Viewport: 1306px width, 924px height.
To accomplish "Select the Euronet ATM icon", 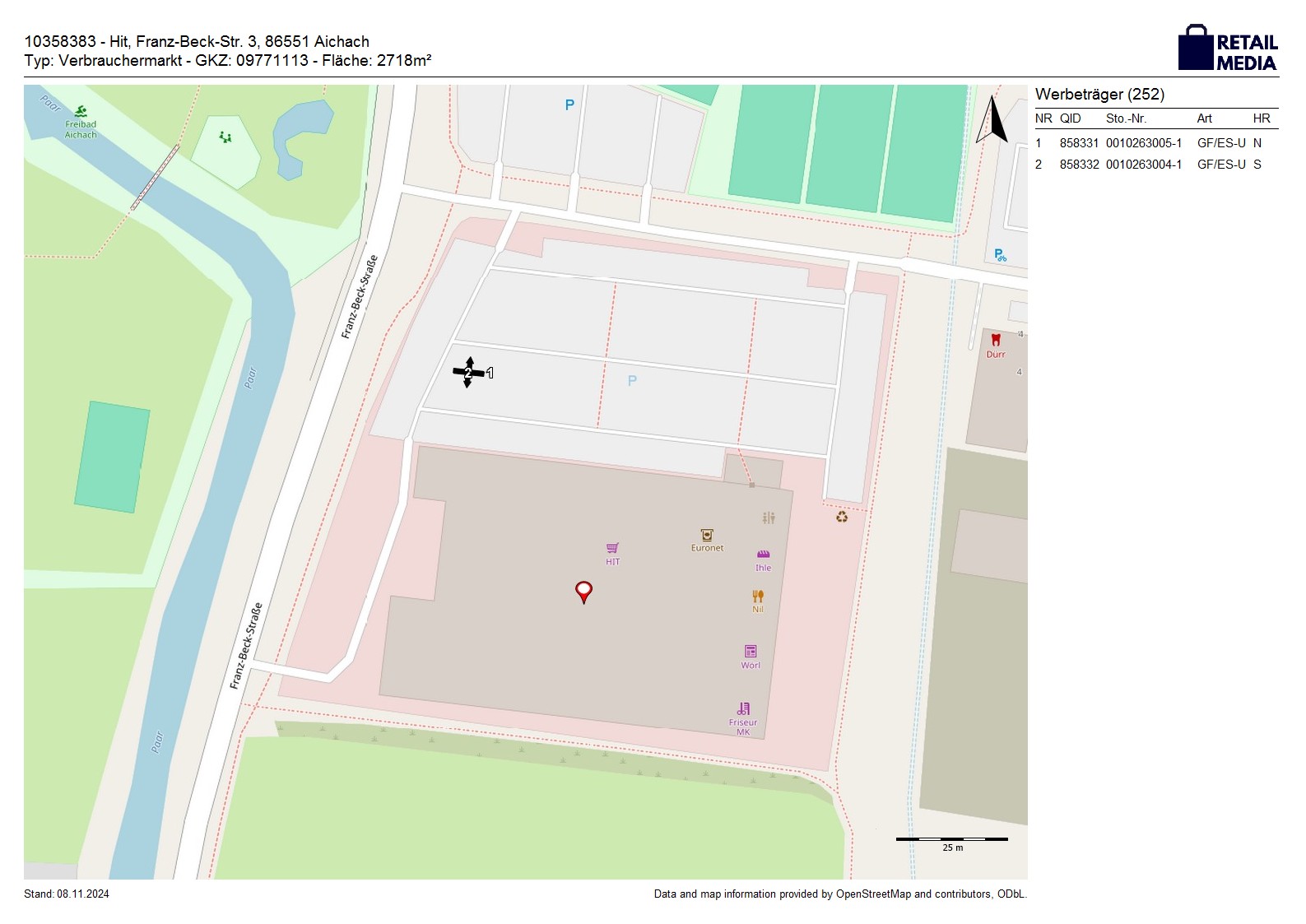I will tap(706, 535).
